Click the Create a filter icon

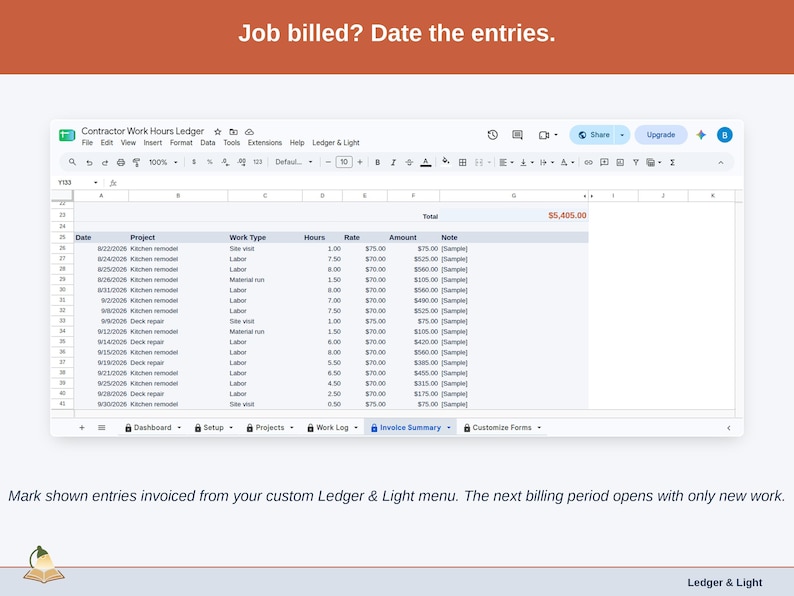pyautogui.click(x=636, y=163)
